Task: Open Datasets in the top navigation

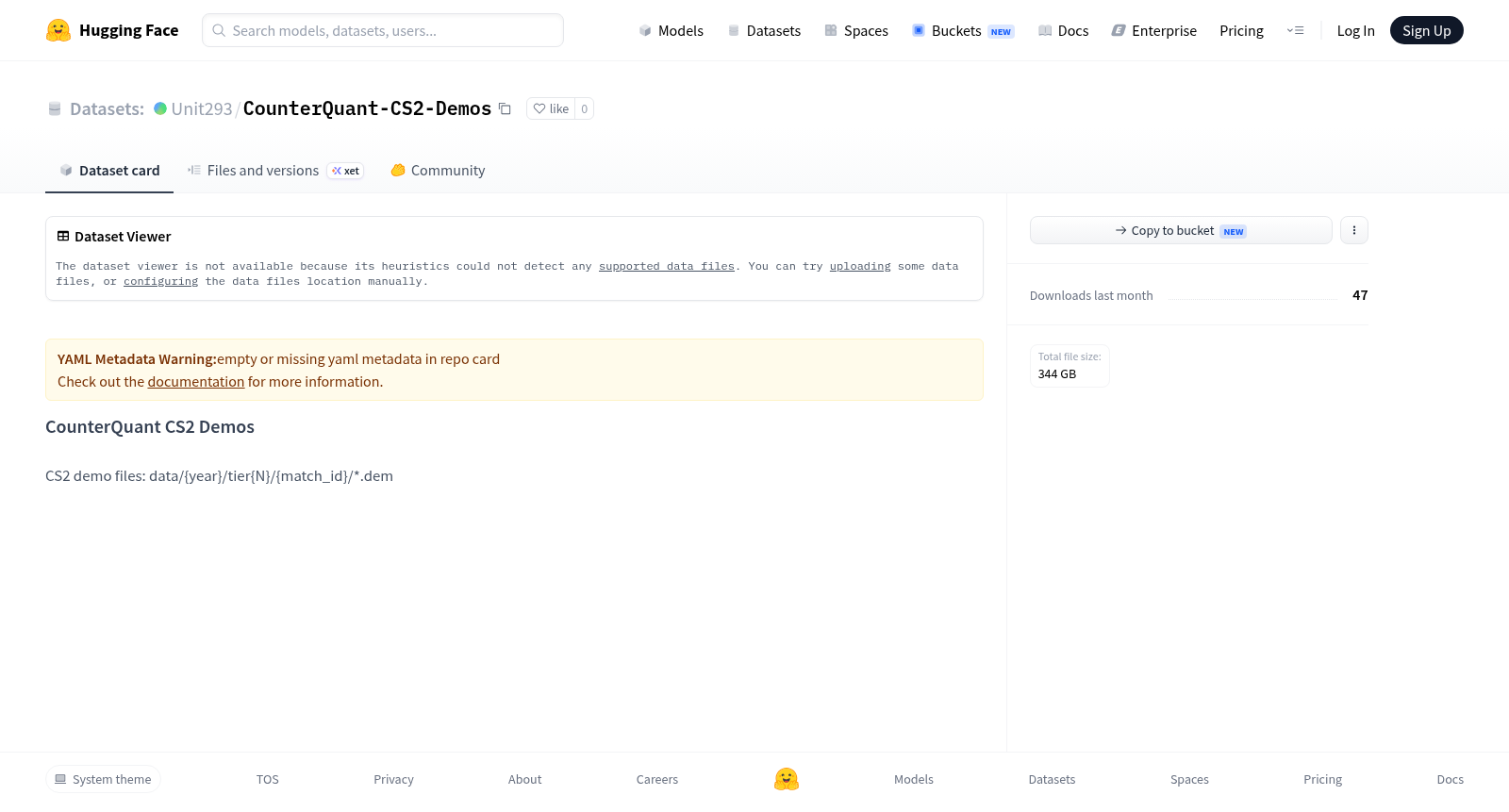Action: 764,30
